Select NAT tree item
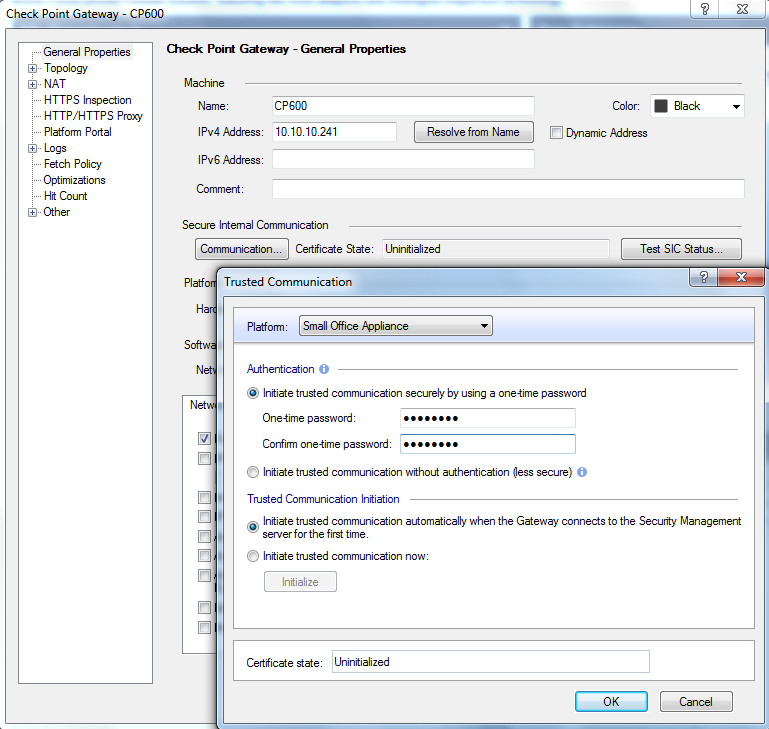 coord(54,84)
